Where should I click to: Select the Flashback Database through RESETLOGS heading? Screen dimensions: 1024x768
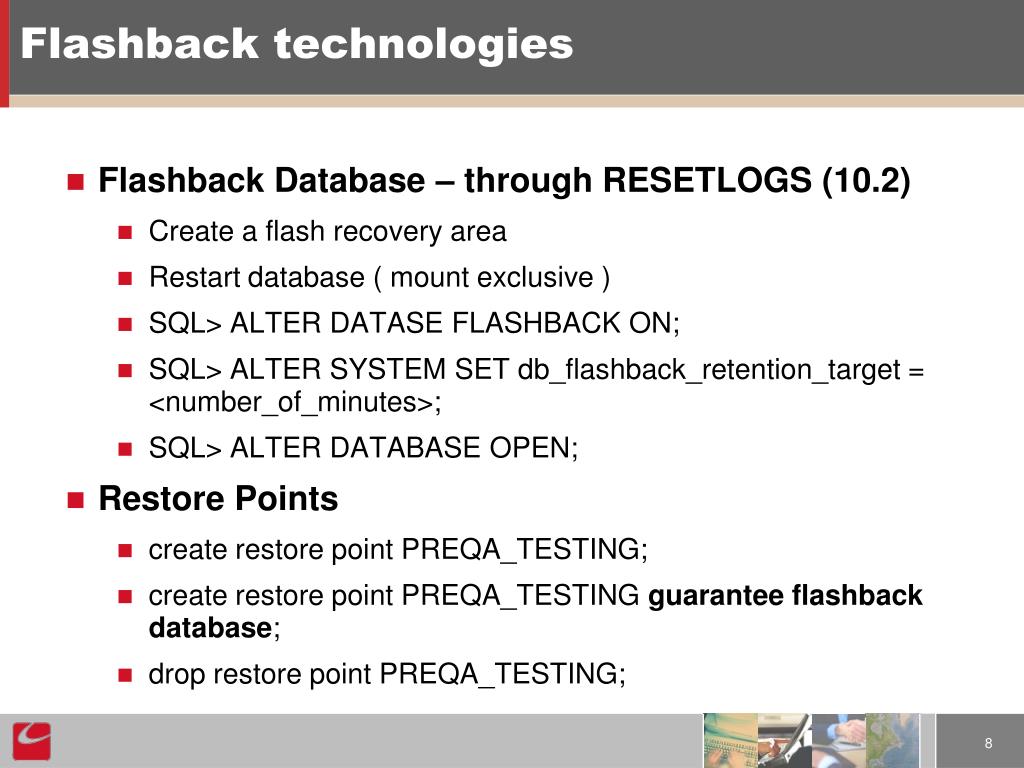[x=504, y=180]
